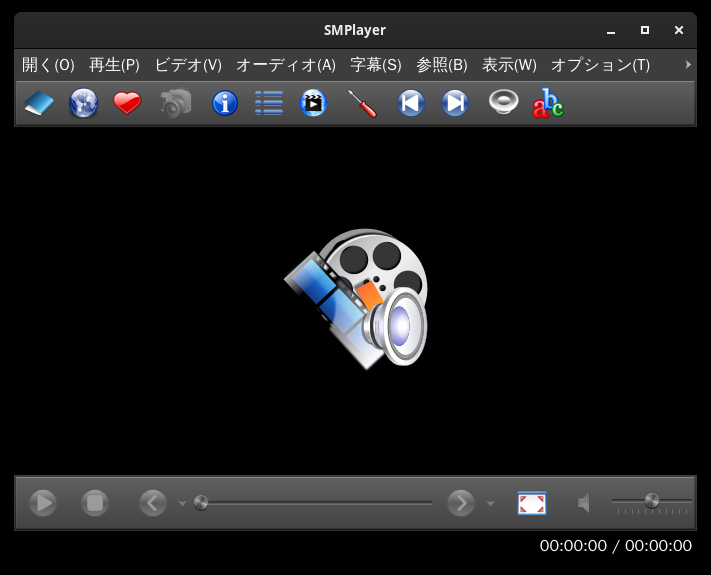Jump to next track in toolbar

click(455, 103)
